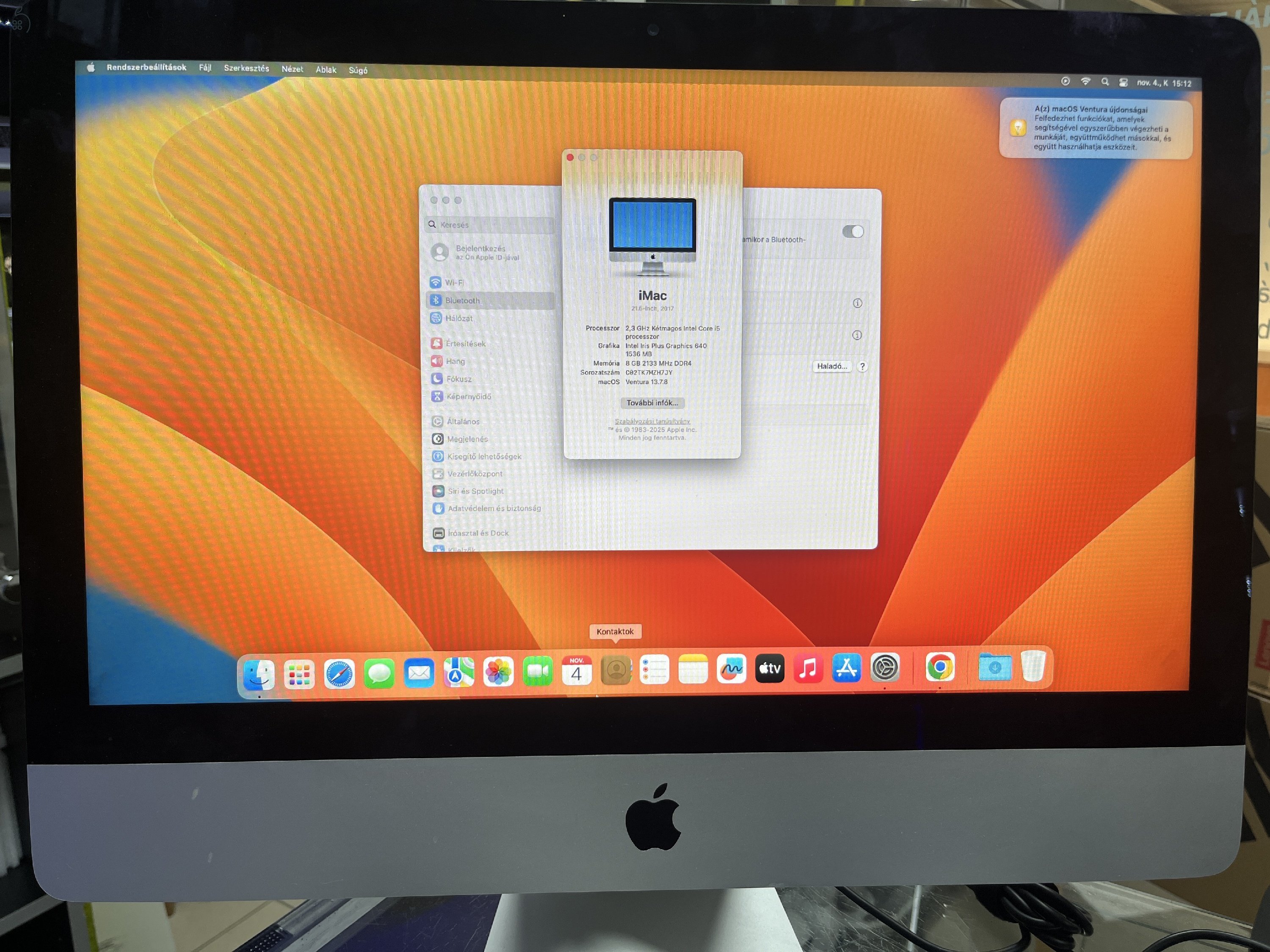The height and width of the screenshot is (952, 1270).
Task: Click the Keresés search field
Action: coord(488,224)
